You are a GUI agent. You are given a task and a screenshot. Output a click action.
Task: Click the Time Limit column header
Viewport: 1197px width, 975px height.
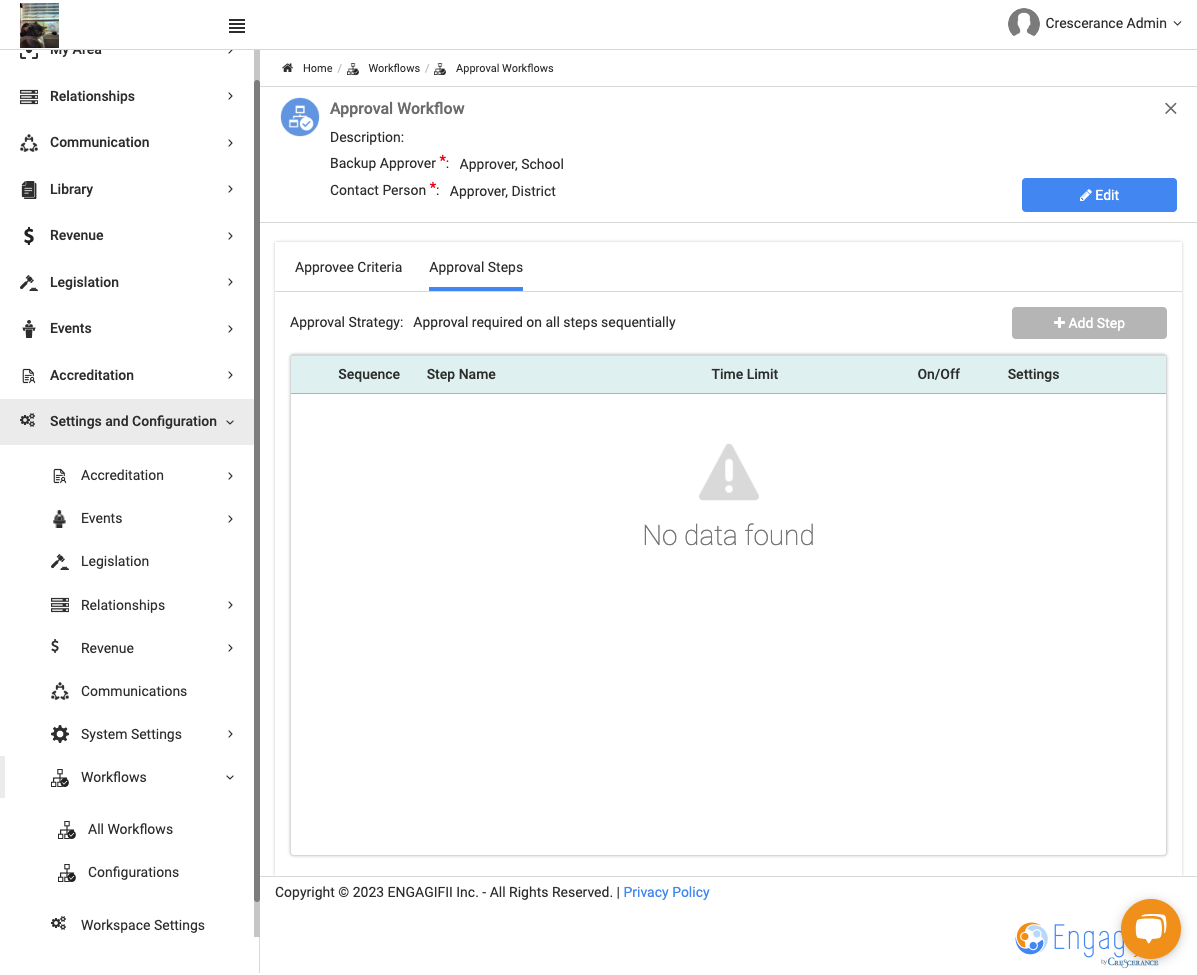[x=744, y=375]
